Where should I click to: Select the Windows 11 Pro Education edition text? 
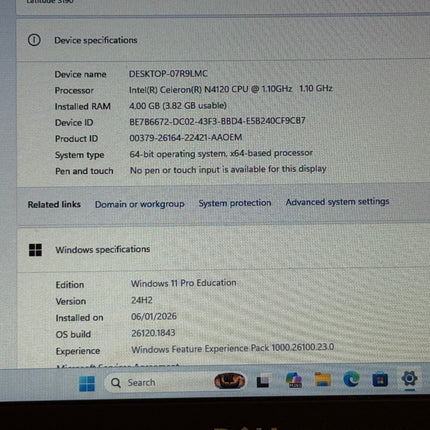184,283
